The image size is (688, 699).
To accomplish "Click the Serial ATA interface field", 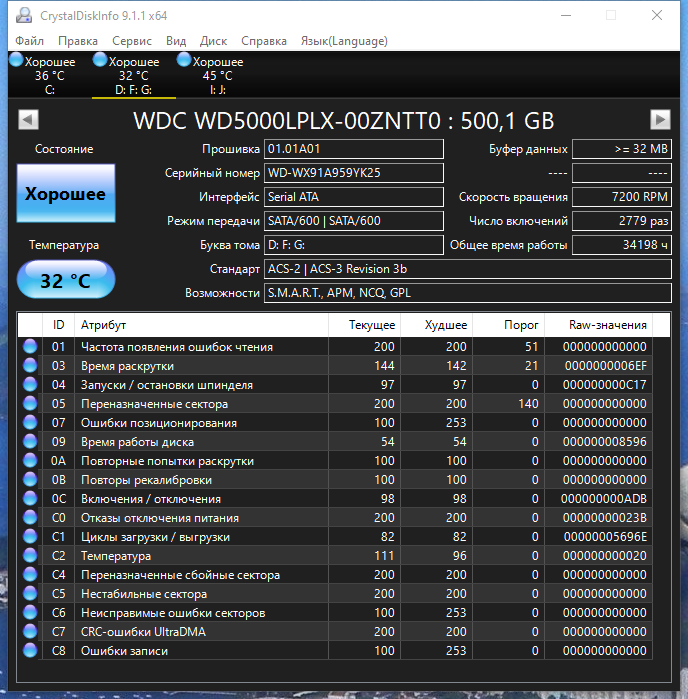I will (x=354, y=197).
